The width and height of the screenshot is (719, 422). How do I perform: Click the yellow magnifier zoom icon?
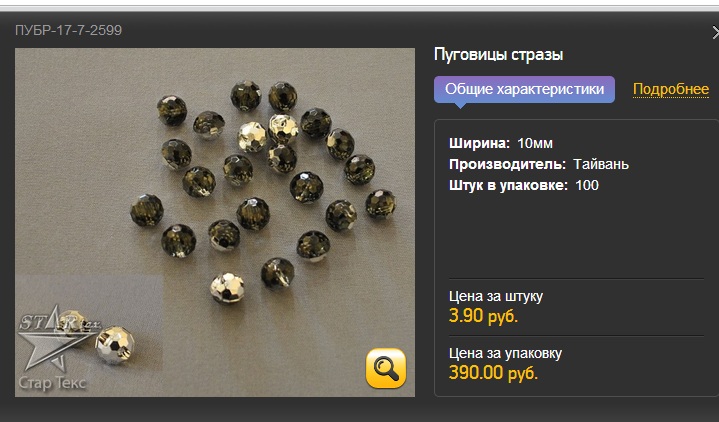tap(386, 368)
